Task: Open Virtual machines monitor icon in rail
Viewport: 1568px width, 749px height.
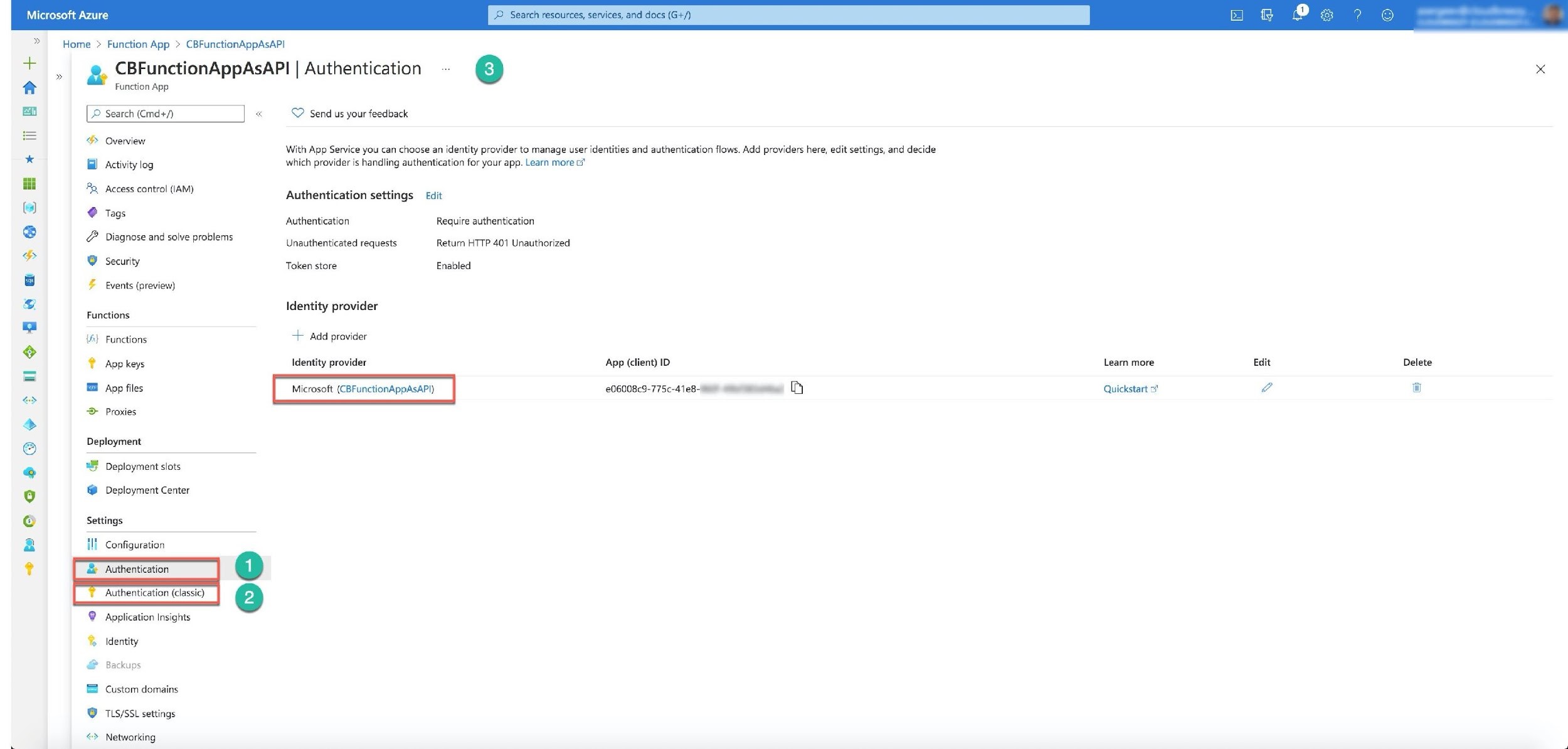Action: [x=29, y=327]
